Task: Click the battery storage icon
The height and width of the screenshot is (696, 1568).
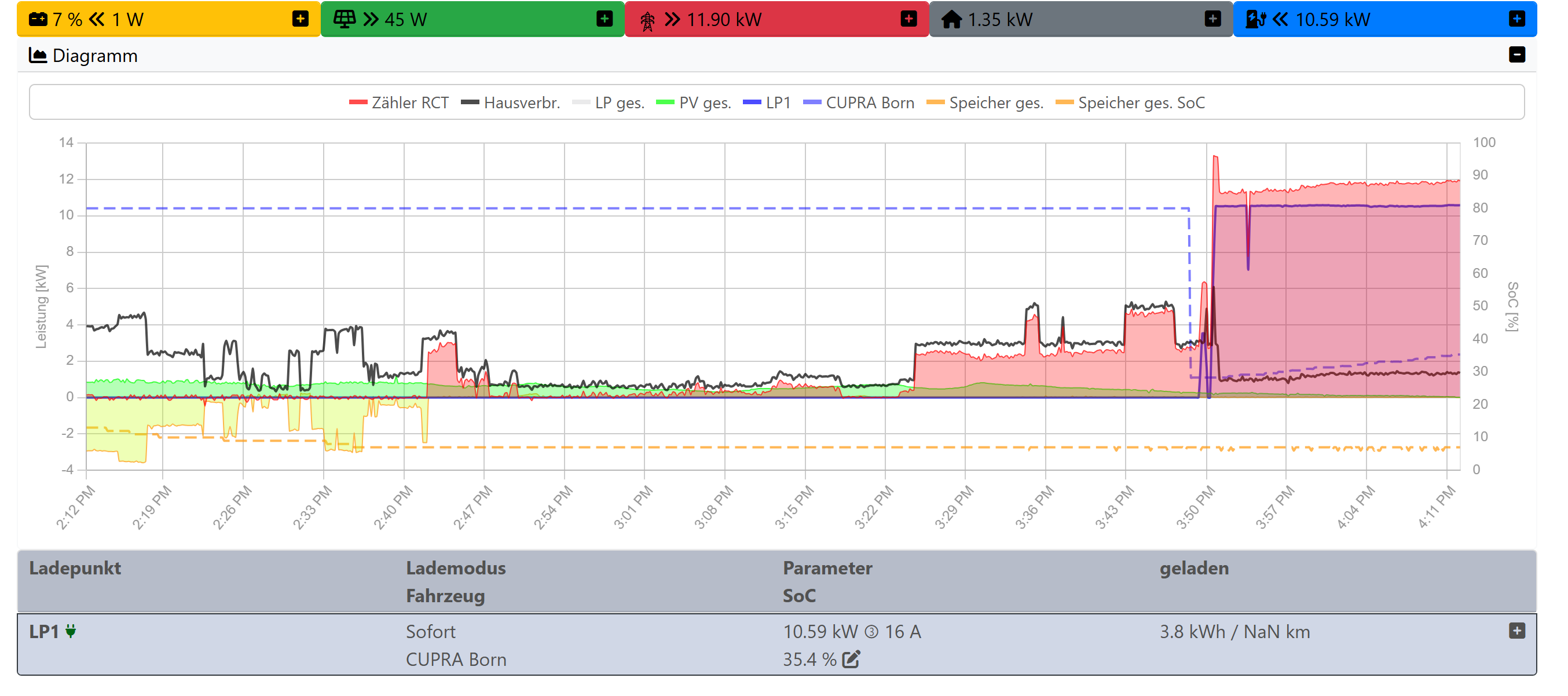Action: tap(38, 20)
